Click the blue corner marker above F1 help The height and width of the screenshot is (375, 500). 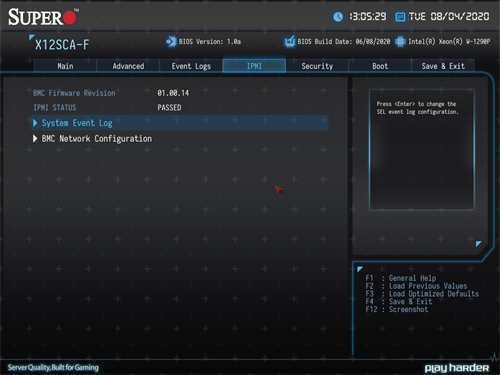(360, 269)
